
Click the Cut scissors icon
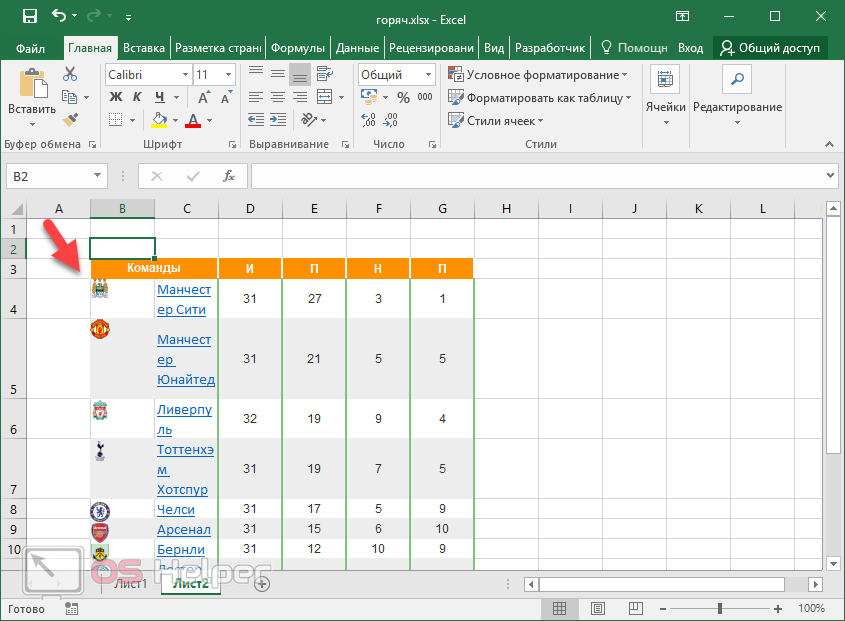[x=69, y=74]
